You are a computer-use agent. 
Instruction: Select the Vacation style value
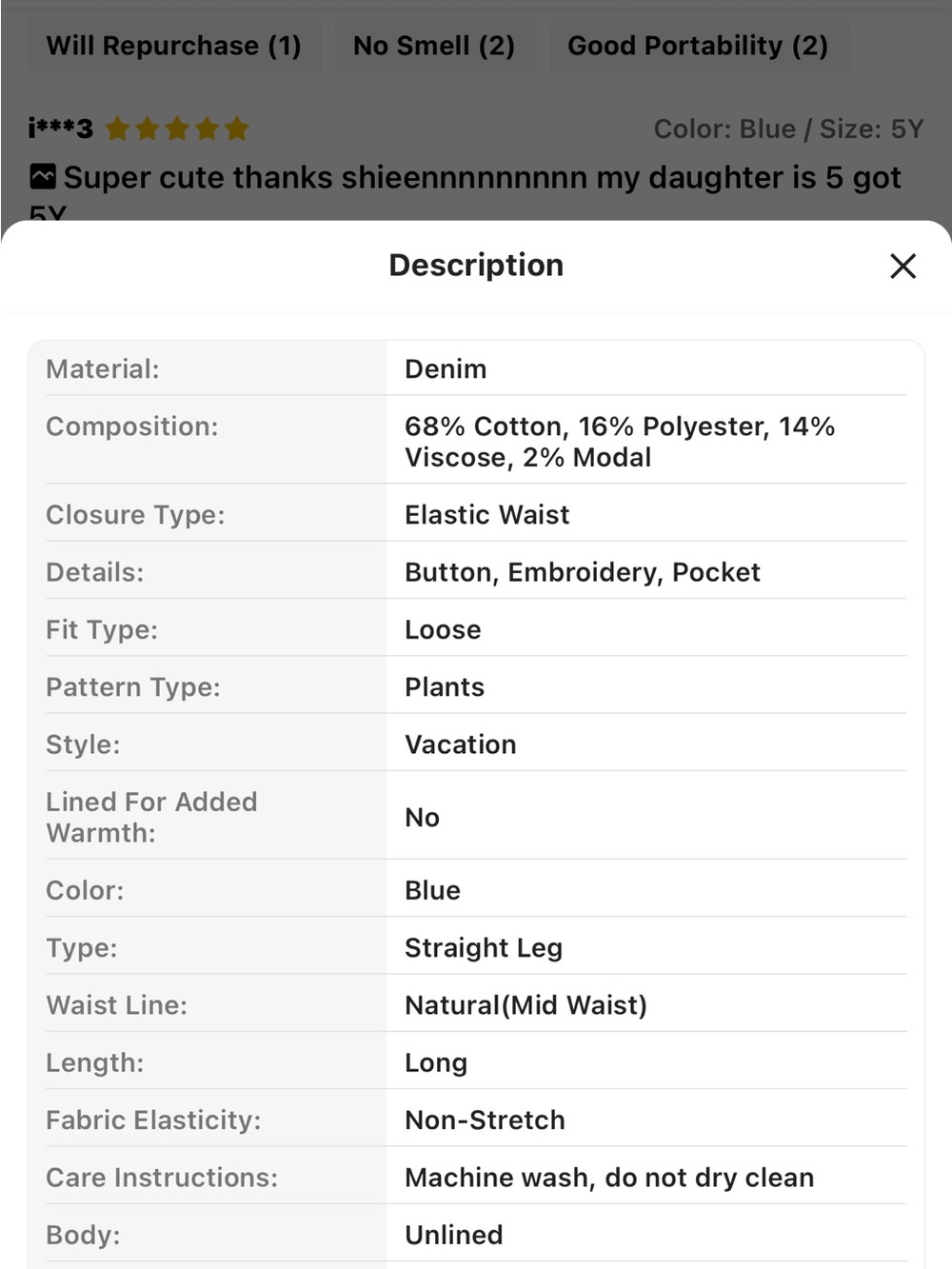[x=461, y=744]
